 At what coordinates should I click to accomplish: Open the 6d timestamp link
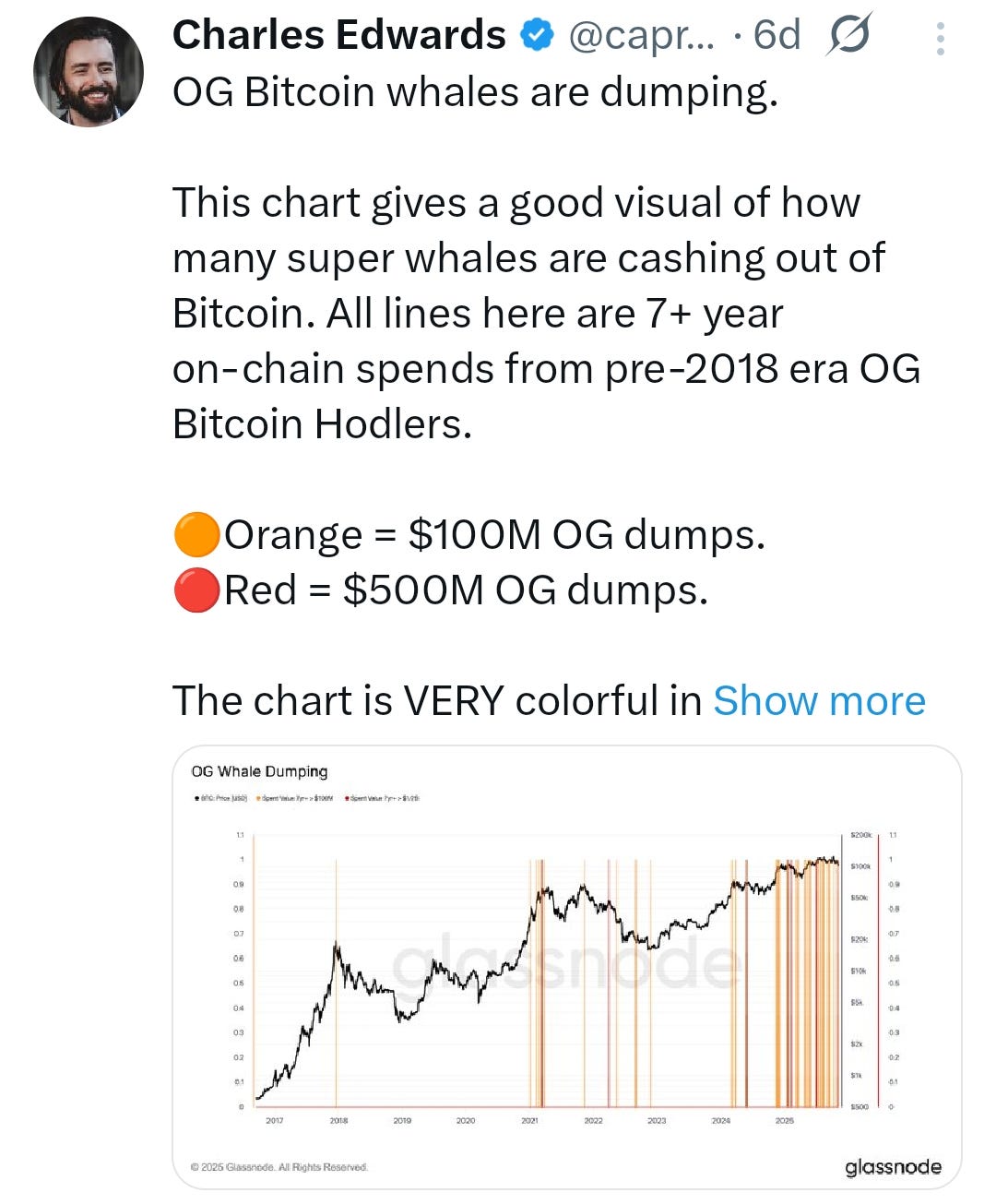[x=777, y=36]
